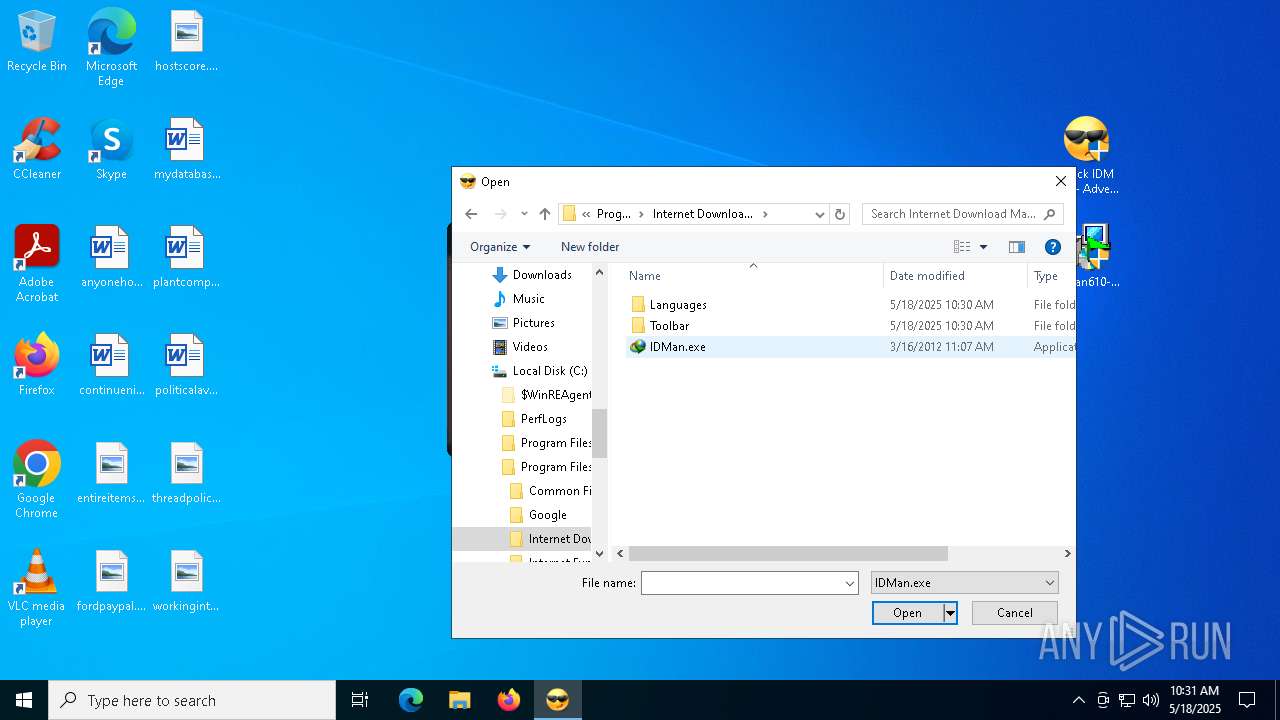
Task: Click the Cancel button
Action: tap(1015, 613)
